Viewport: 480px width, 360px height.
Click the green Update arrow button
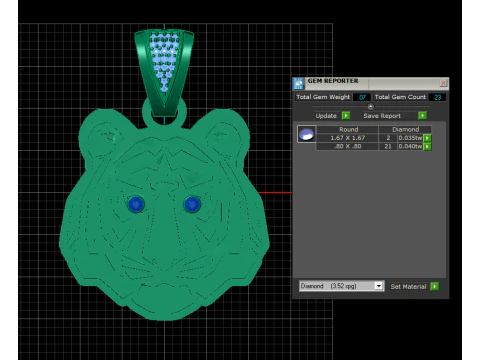coord(346,116)
